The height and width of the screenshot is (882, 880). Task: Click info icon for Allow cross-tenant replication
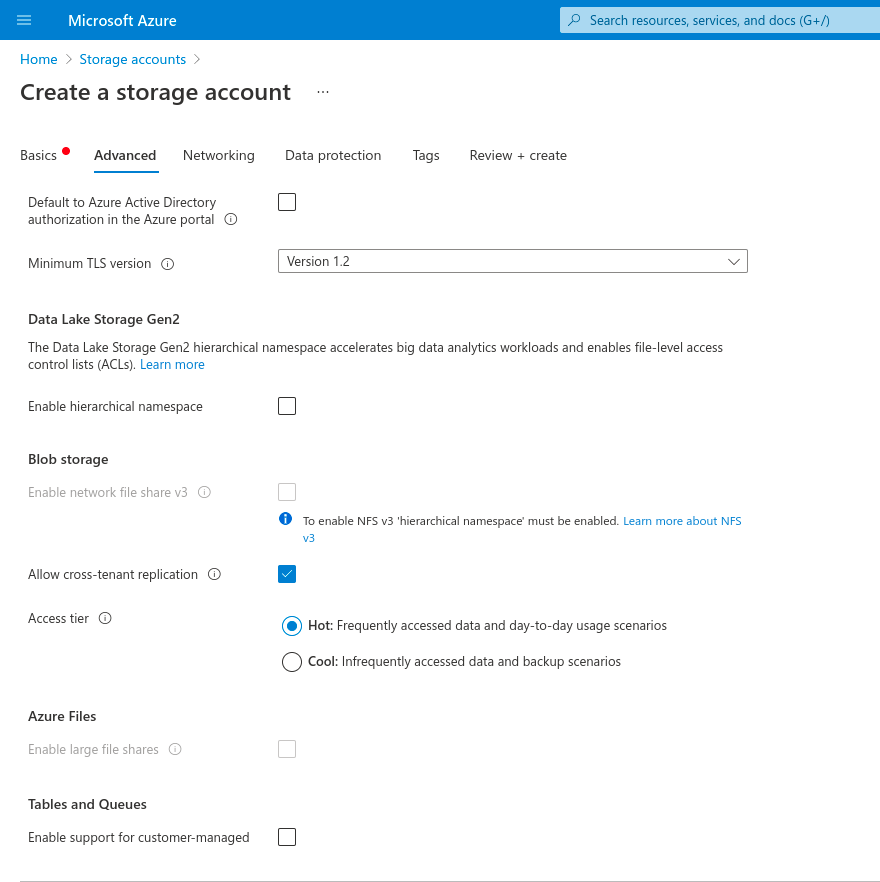coord(214,575)
